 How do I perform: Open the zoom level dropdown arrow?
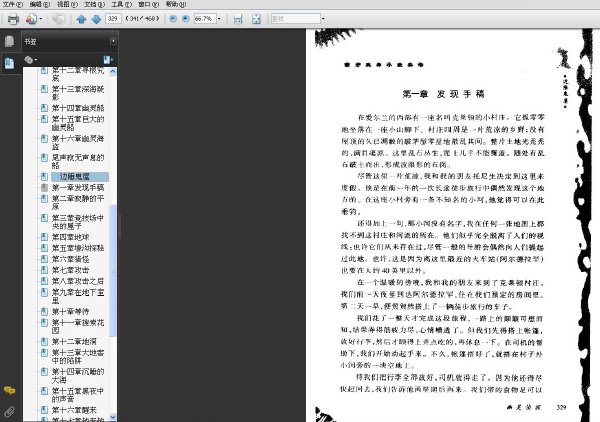pyautogui.click(x=219, y=18)
